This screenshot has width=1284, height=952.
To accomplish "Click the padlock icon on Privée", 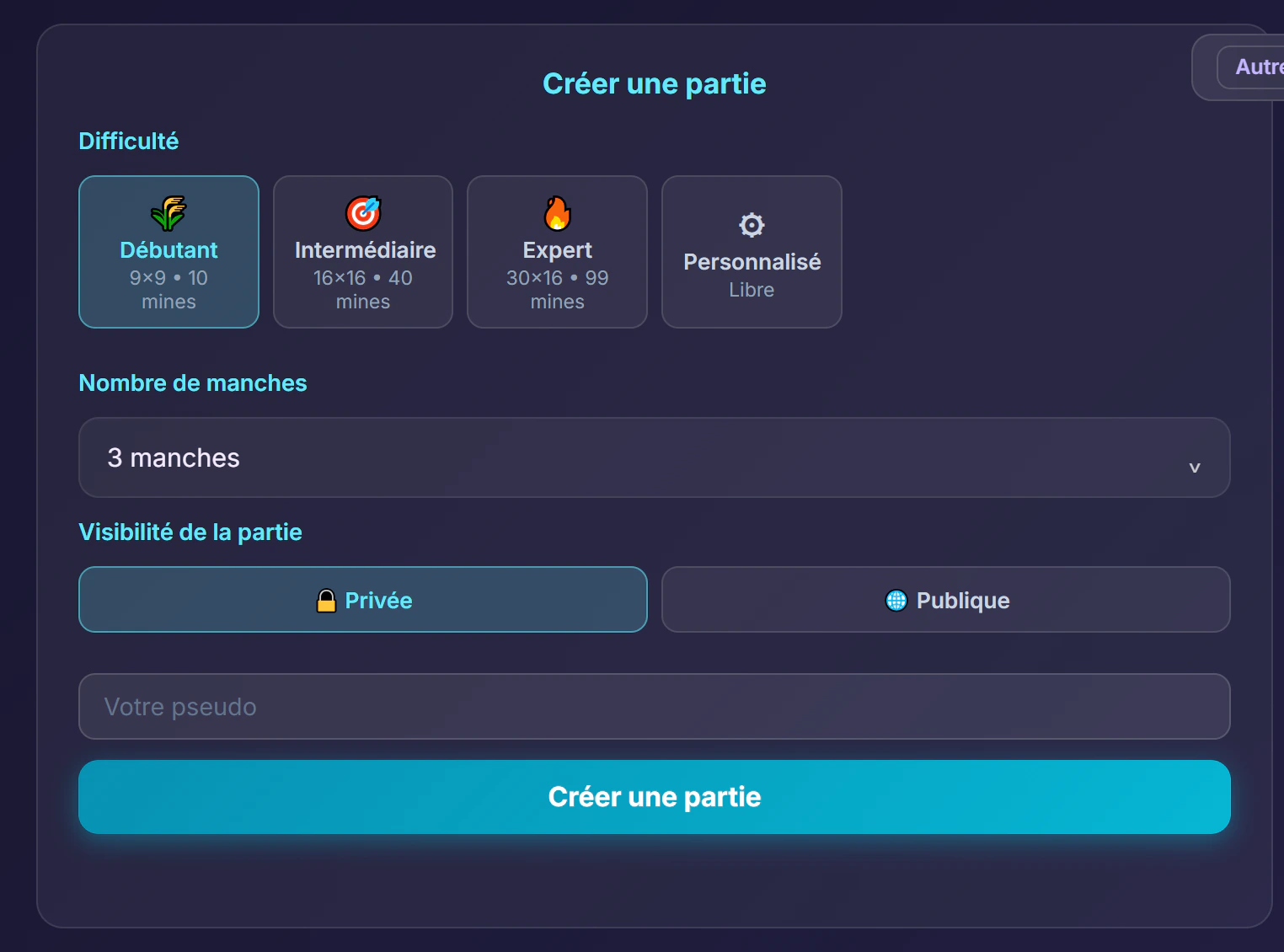I will 326,601.
